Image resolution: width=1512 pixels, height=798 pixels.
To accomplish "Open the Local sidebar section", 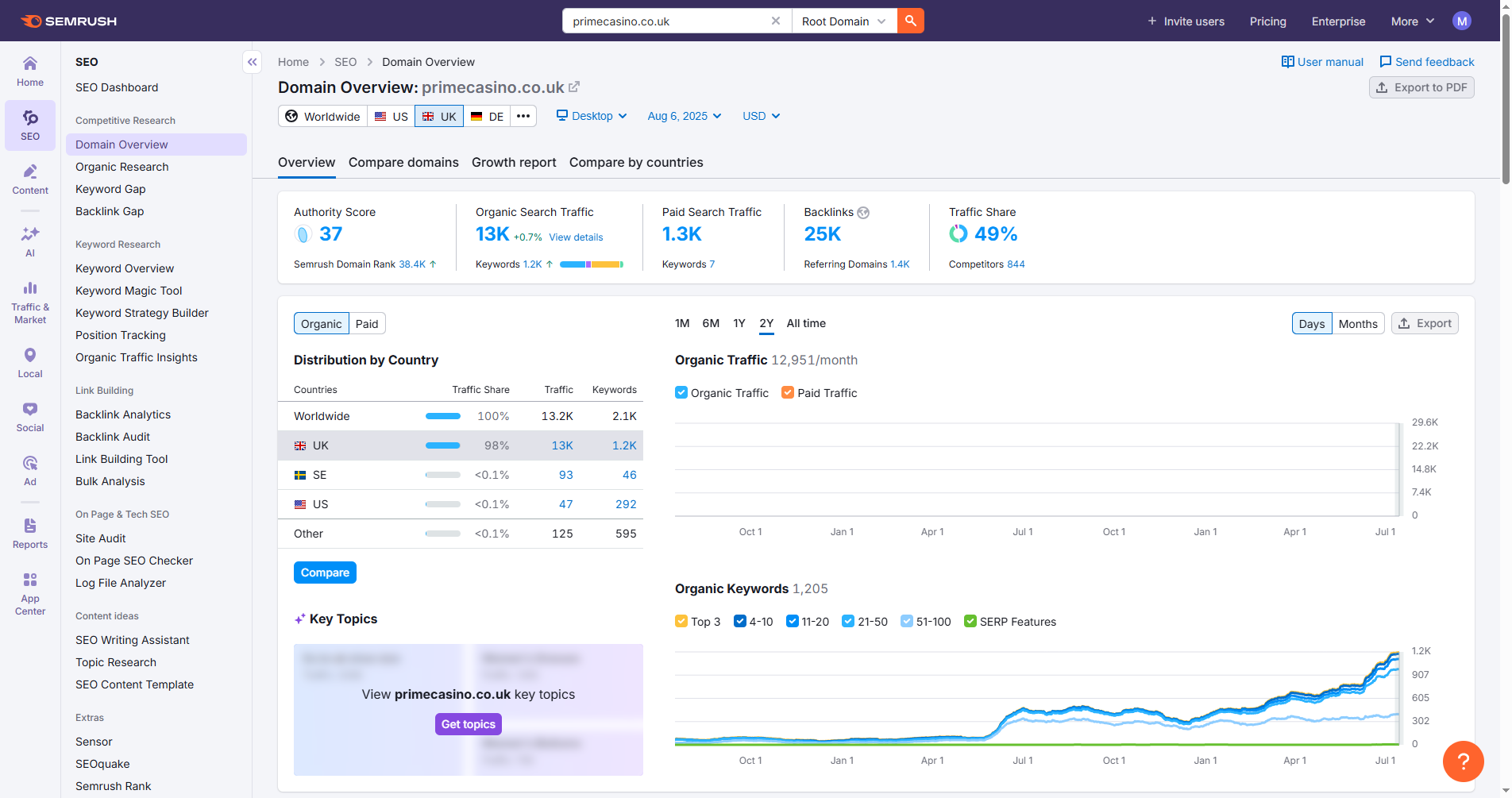I will [x=30, y=363].
